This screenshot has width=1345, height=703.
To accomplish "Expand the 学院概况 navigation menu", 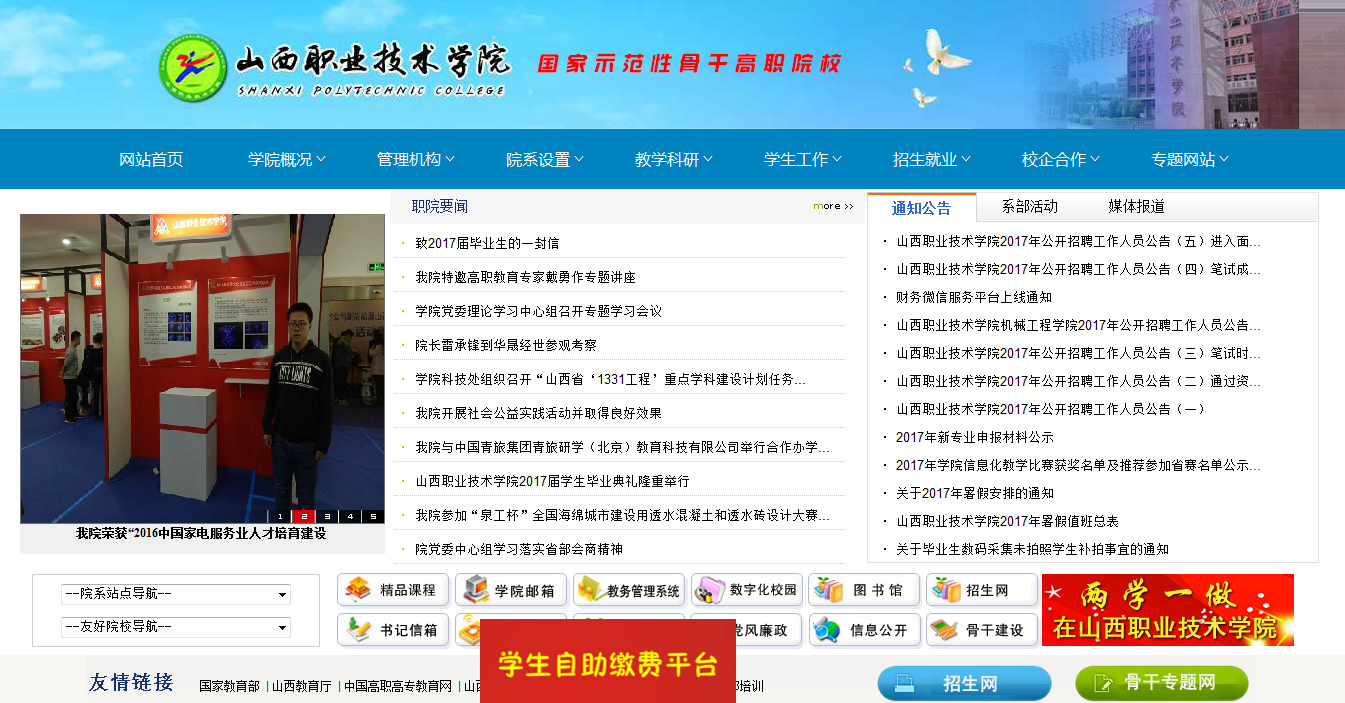I will [286, 159].
